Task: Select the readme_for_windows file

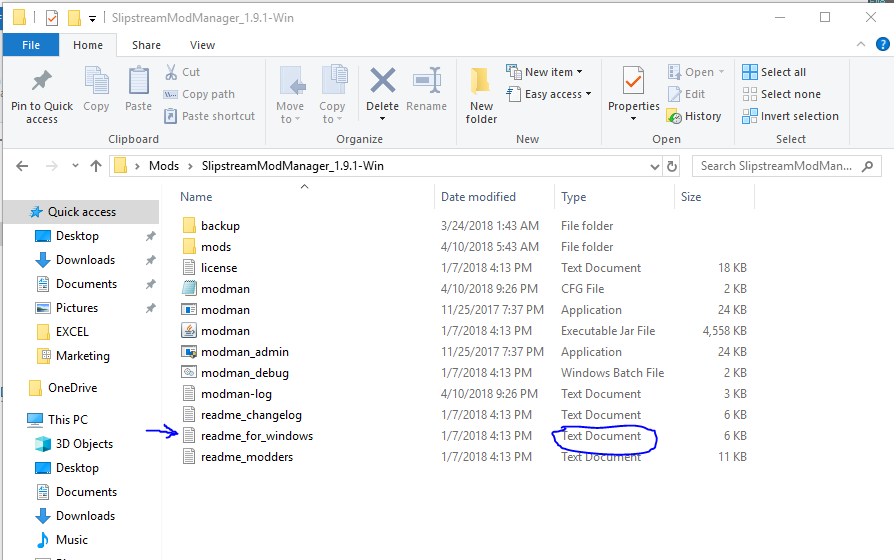Action: [257, 436]
